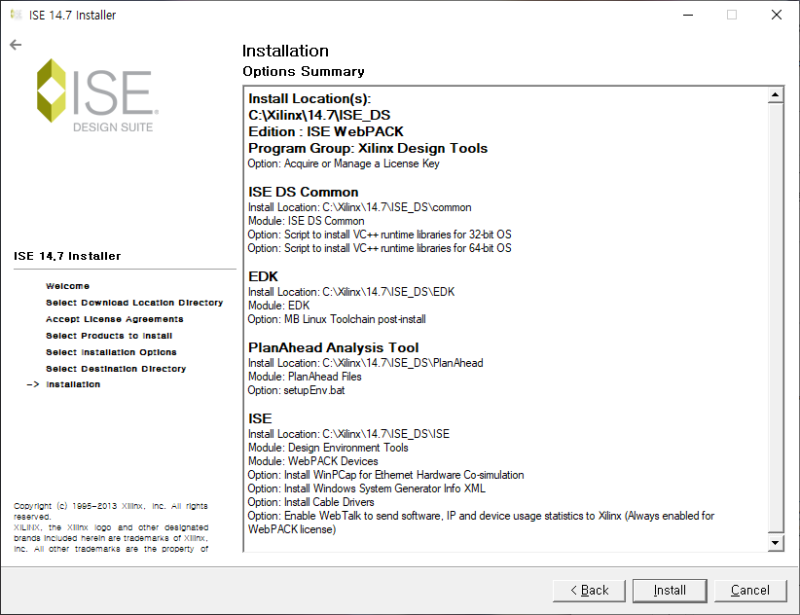Click the 'ISE' section heading

pyautogui.click(x=260, y=419)
